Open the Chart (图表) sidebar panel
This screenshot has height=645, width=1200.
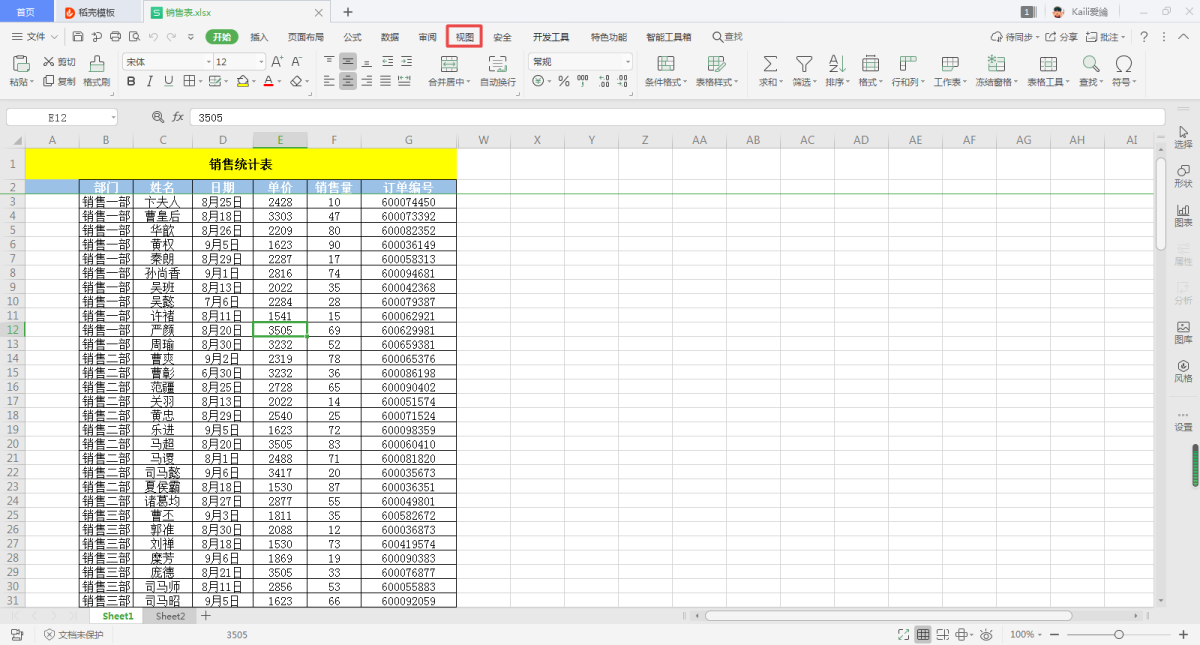point(1183,214)
